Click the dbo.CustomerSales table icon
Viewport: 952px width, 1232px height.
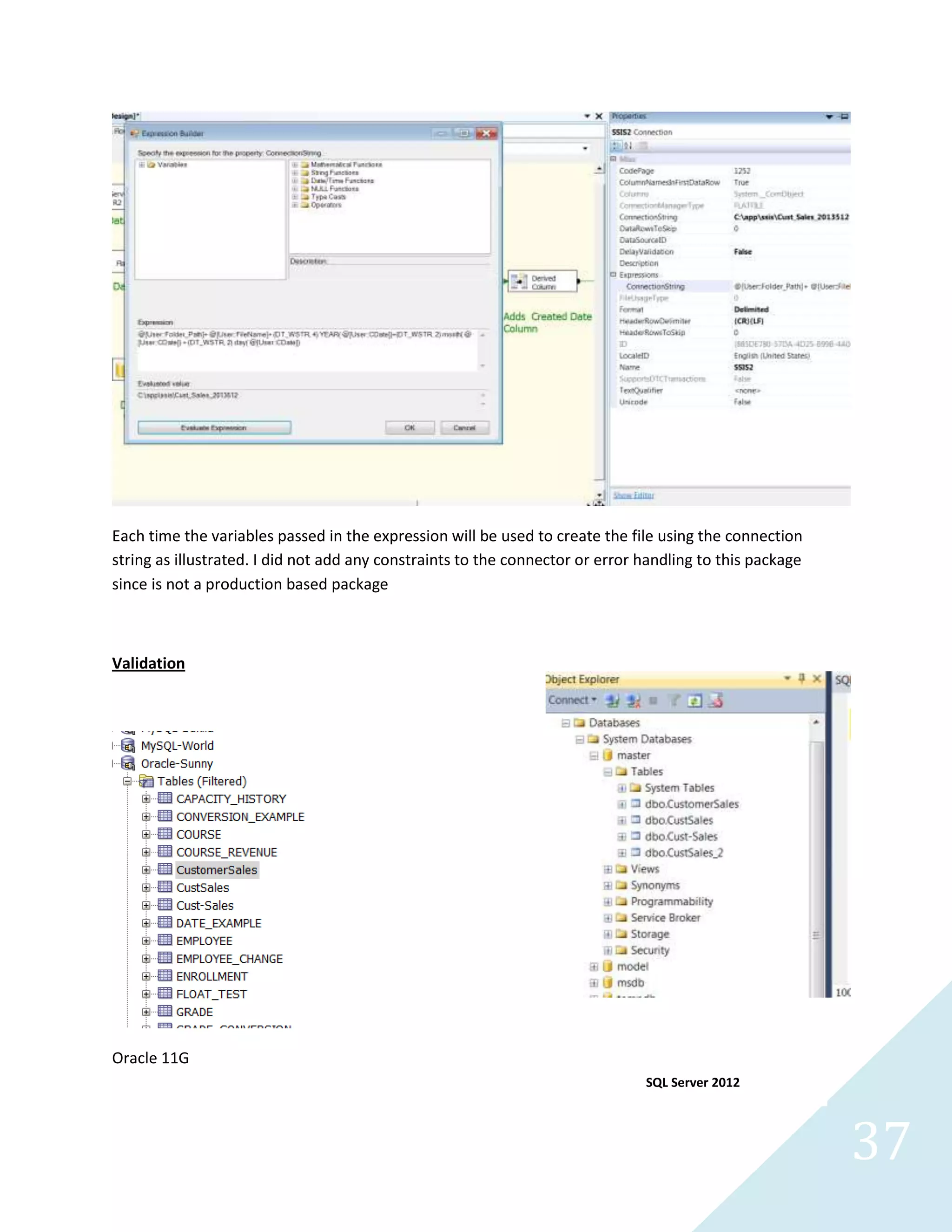(x=635, y=803)
